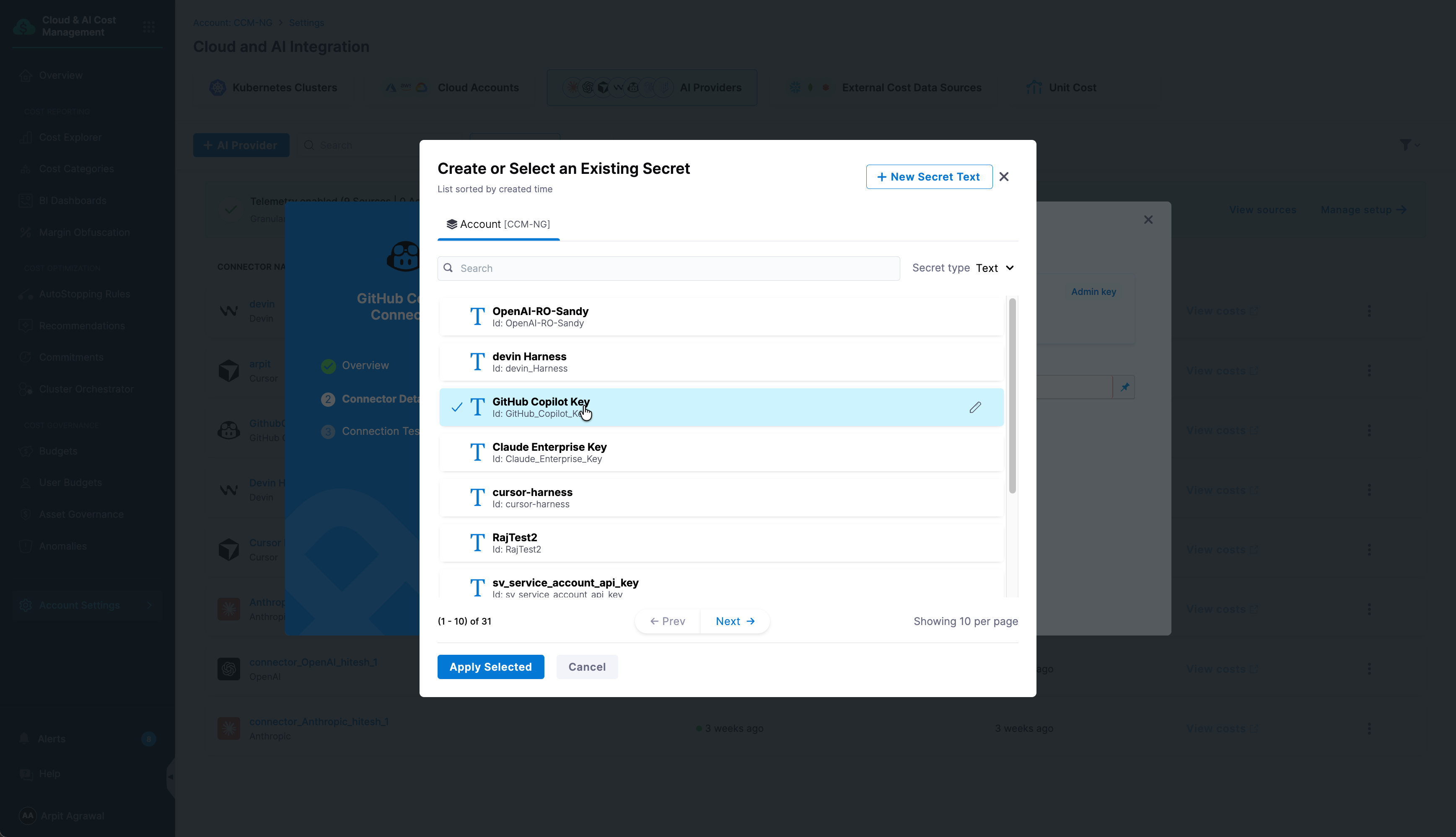The height and width of the screenshot is (837, 1456).
Task: Select the sv_service_account_api_key secret
Action: pyautogui.click(x=721, y=584)
